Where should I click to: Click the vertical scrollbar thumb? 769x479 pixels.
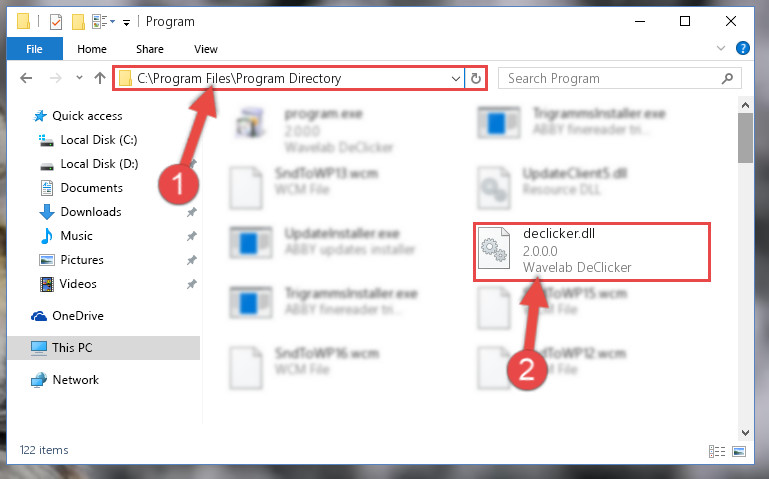click(745, 138)
